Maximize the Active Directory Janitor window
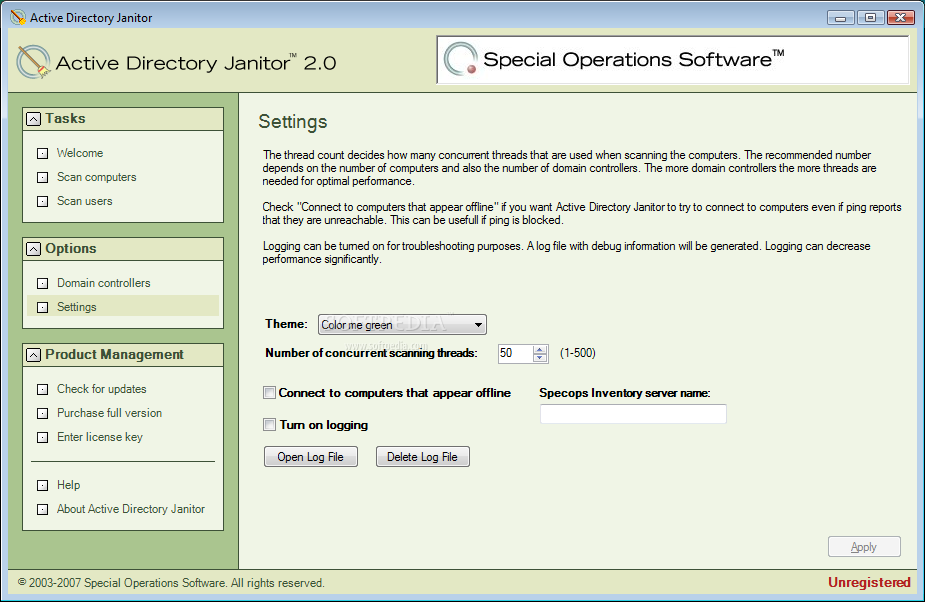 click(x=870, y=18)
